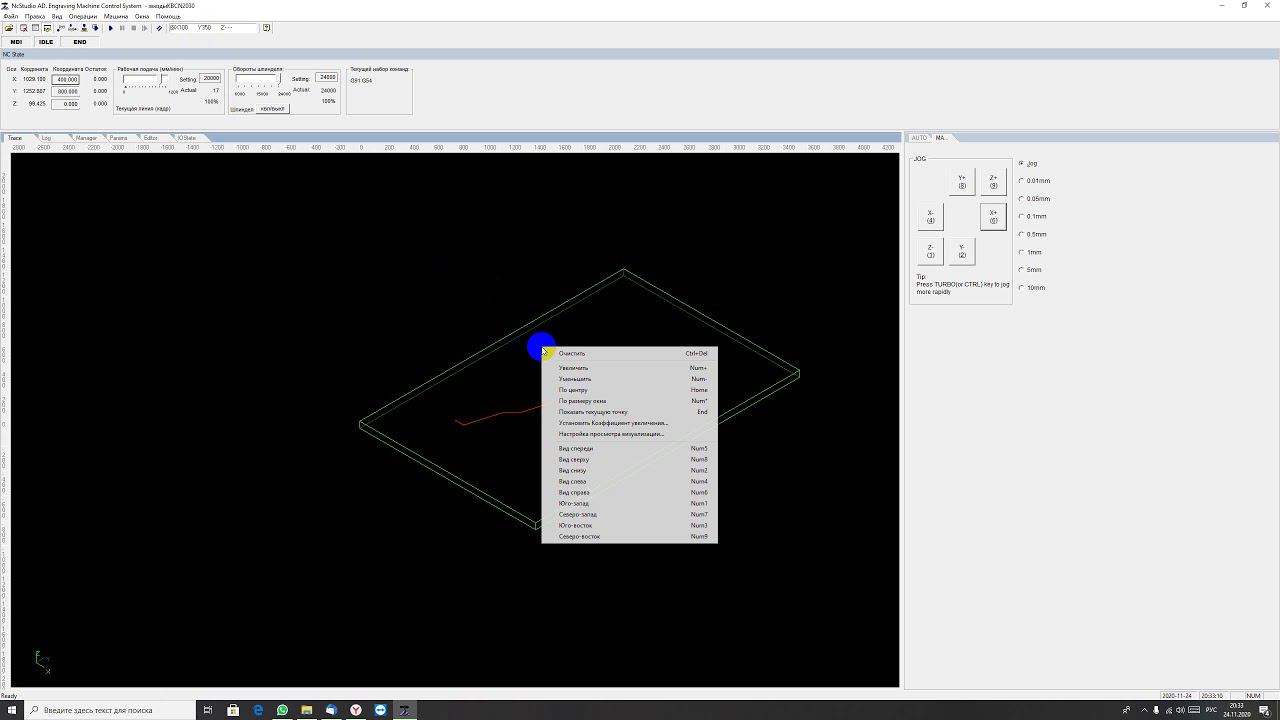Select Юго-запад isometric view
Screen dimensions: 1280x720
tap(629, 503)
